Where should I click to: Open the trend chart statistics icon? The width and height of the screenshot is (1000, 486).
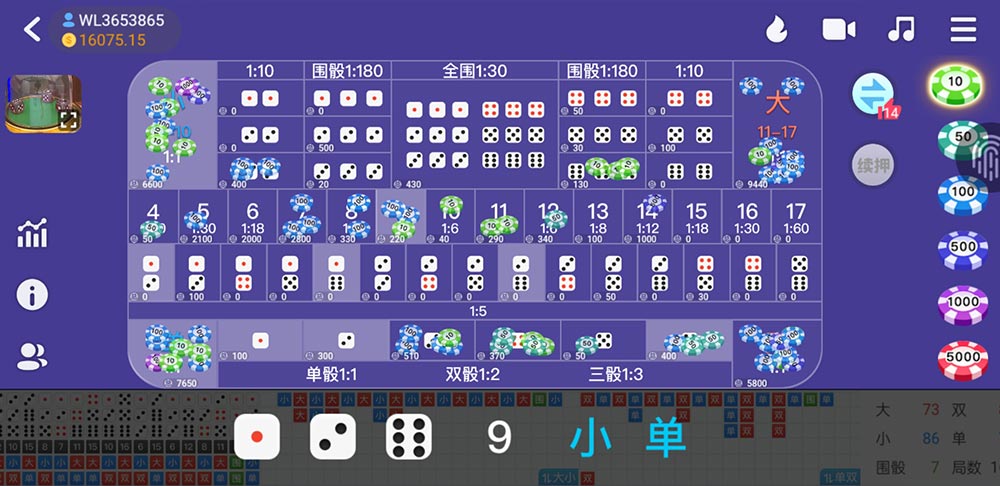coord(33,234)
